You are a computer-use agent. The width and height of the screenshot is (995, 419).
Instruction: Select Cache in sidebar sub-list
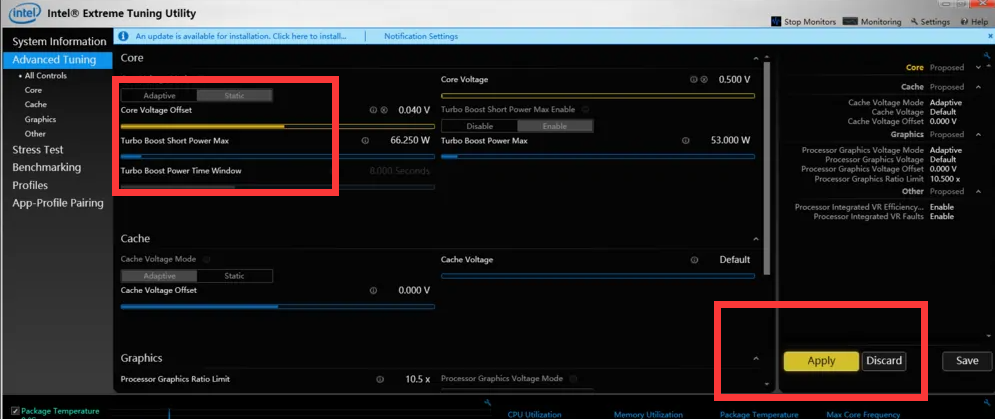tap(36, 104)
